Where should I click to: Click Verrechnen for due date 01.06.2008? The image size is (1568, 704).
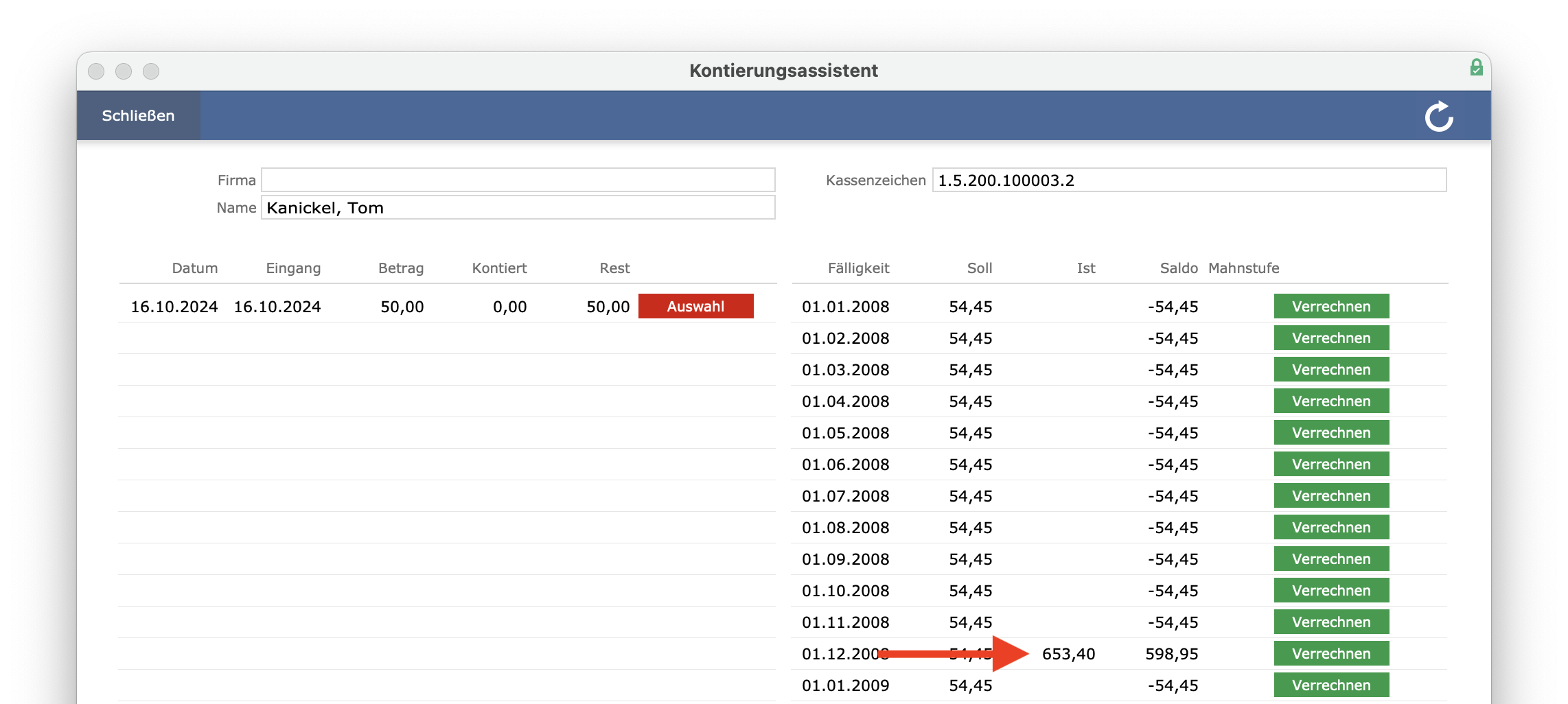click(1331, 464)
